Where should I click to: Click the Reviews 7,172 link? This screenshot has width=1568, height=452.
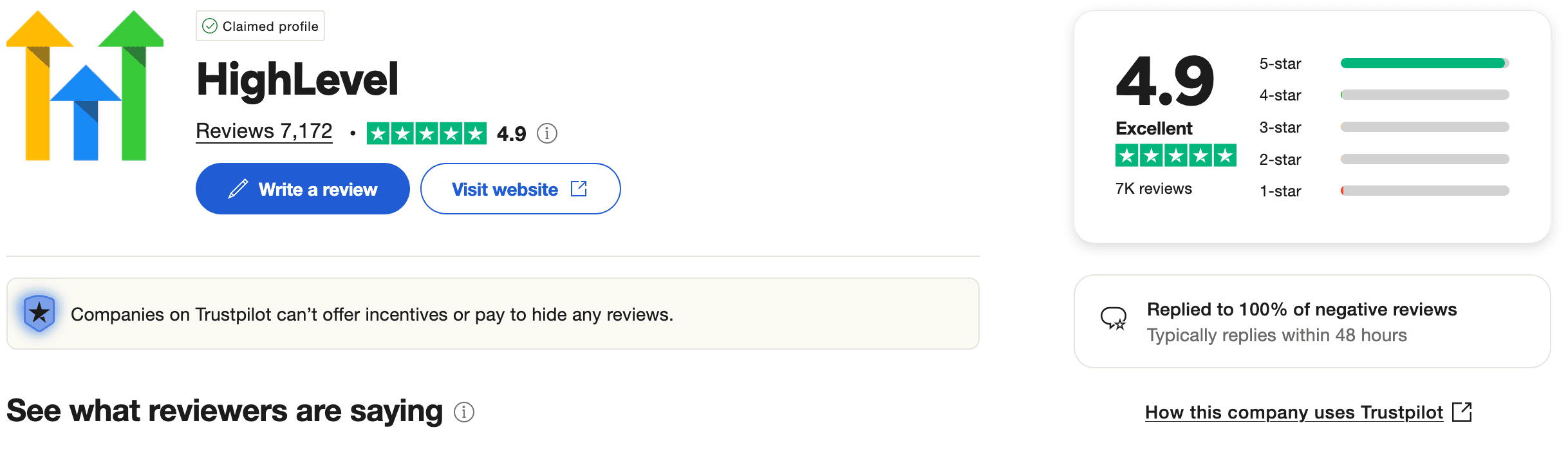click(263, 131)
